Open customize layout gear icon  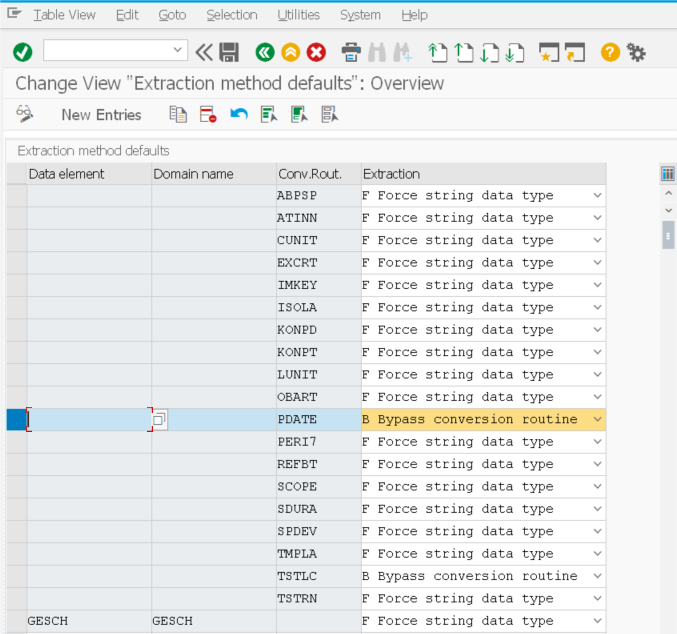636,53
